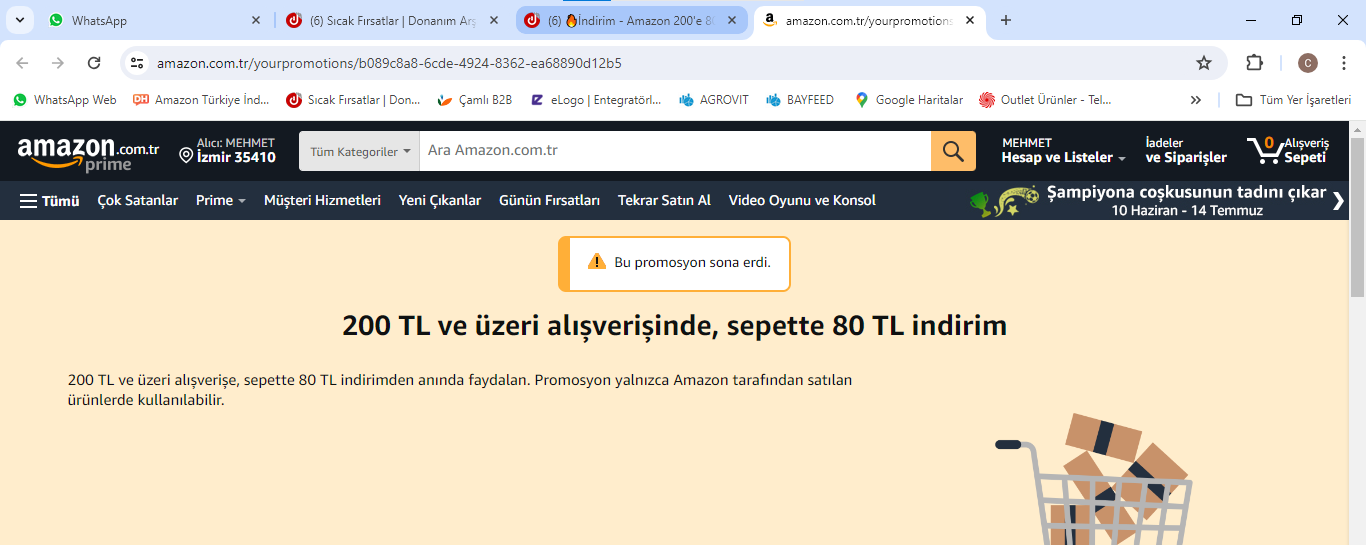Open the Chrome profile avatar

click(1308, 63)
